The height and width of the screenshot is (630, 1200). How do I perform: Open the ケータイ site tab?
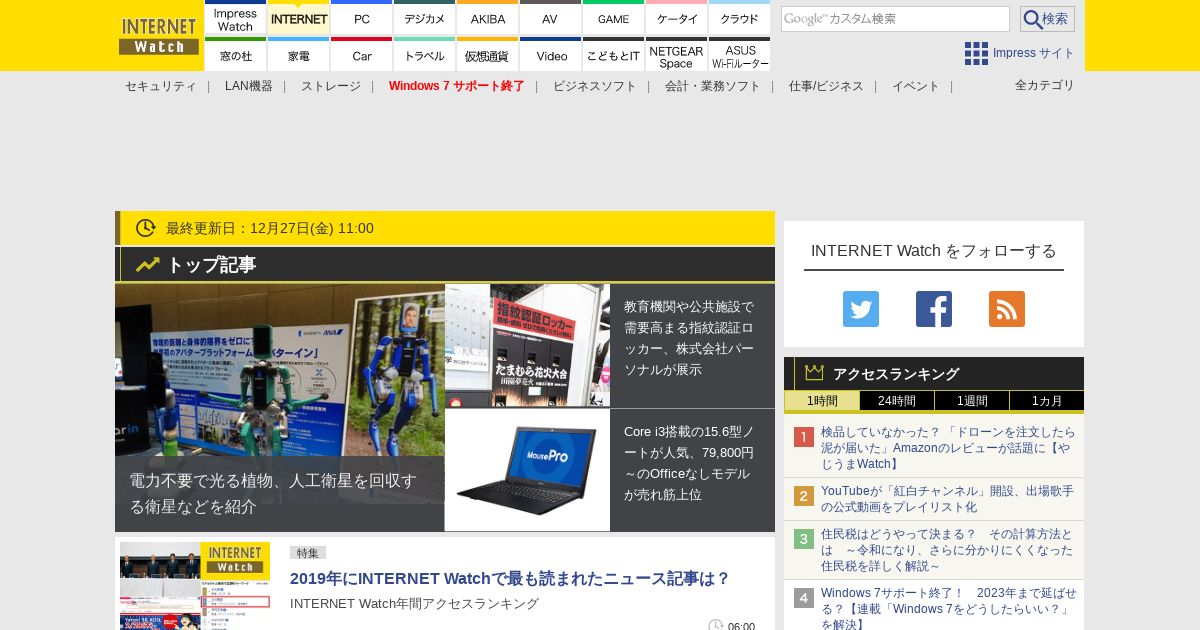pyautogui.click(x=677, y=17)
